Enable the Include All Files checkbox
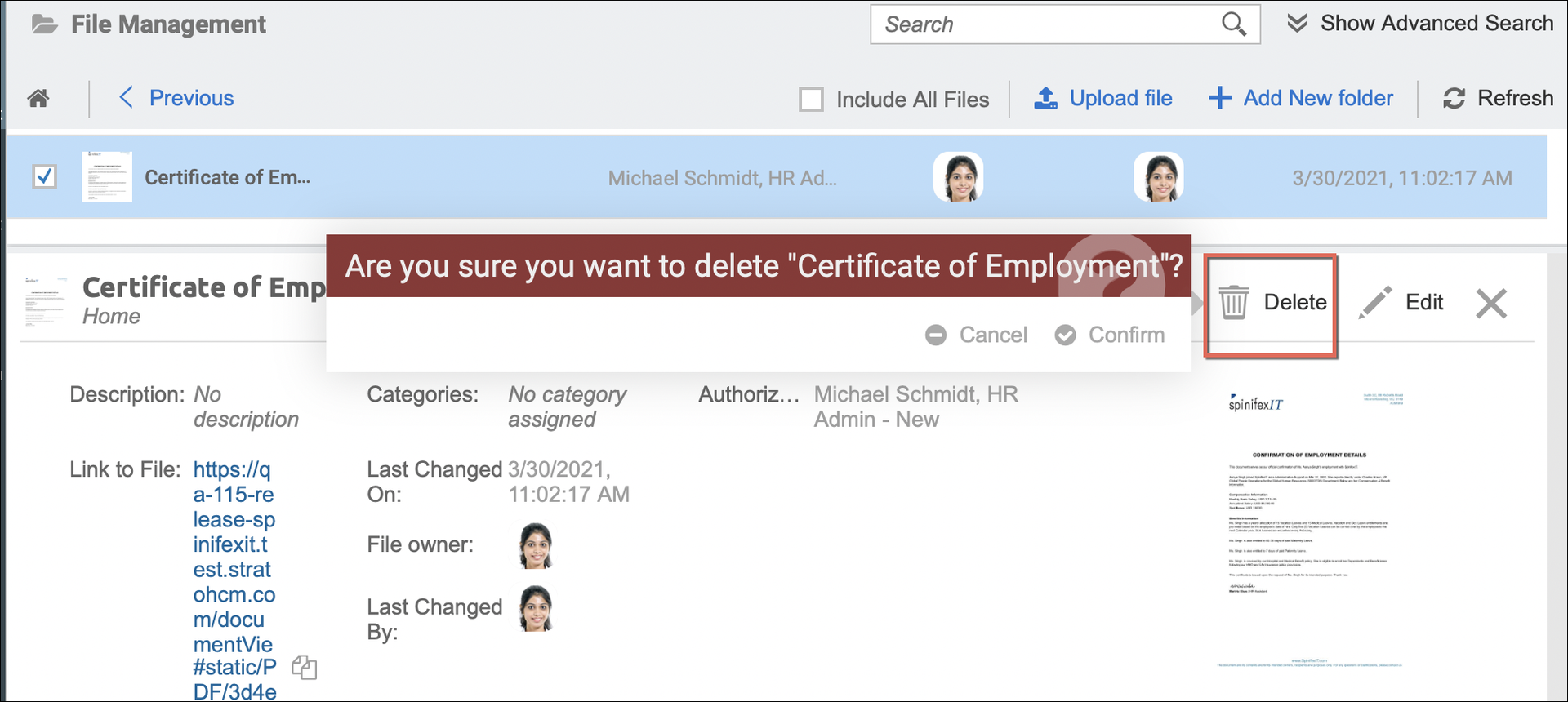 [x=811, y=100]
